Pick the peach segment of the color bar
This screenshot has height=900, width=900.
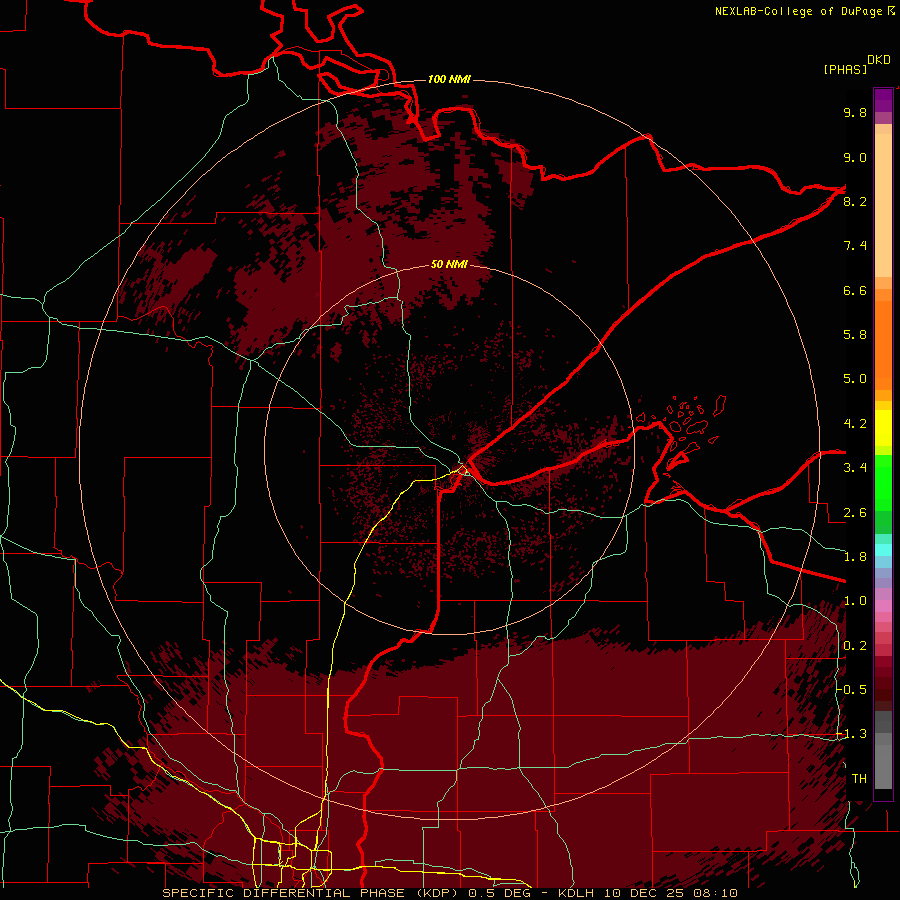point(883,201)
